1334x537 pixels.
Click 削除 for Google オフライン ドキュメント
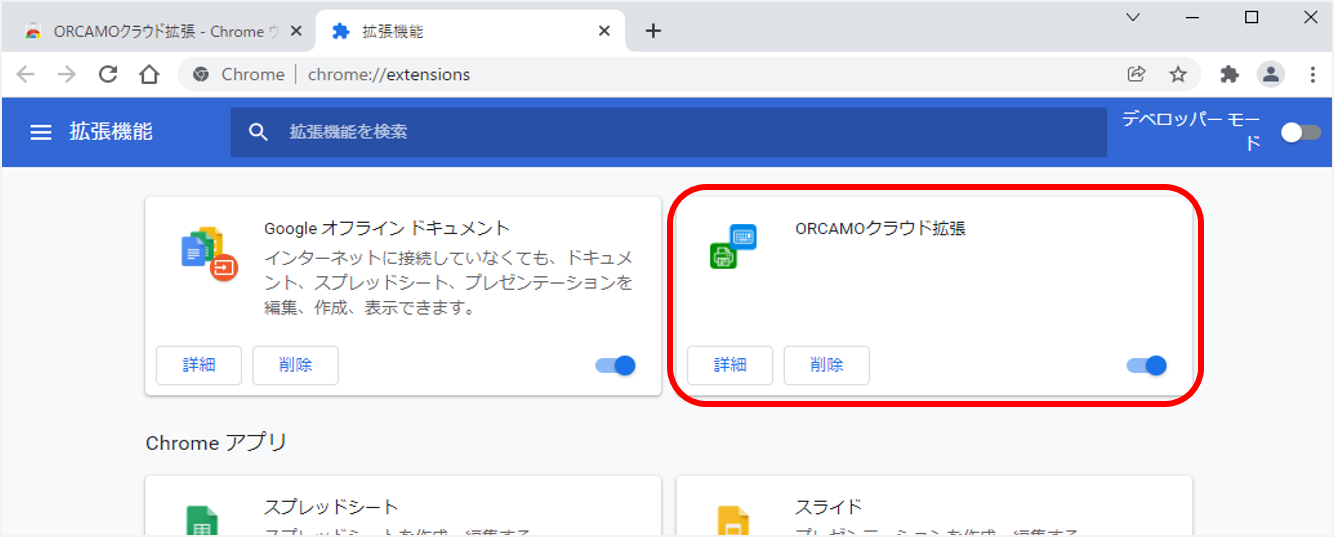295,365
